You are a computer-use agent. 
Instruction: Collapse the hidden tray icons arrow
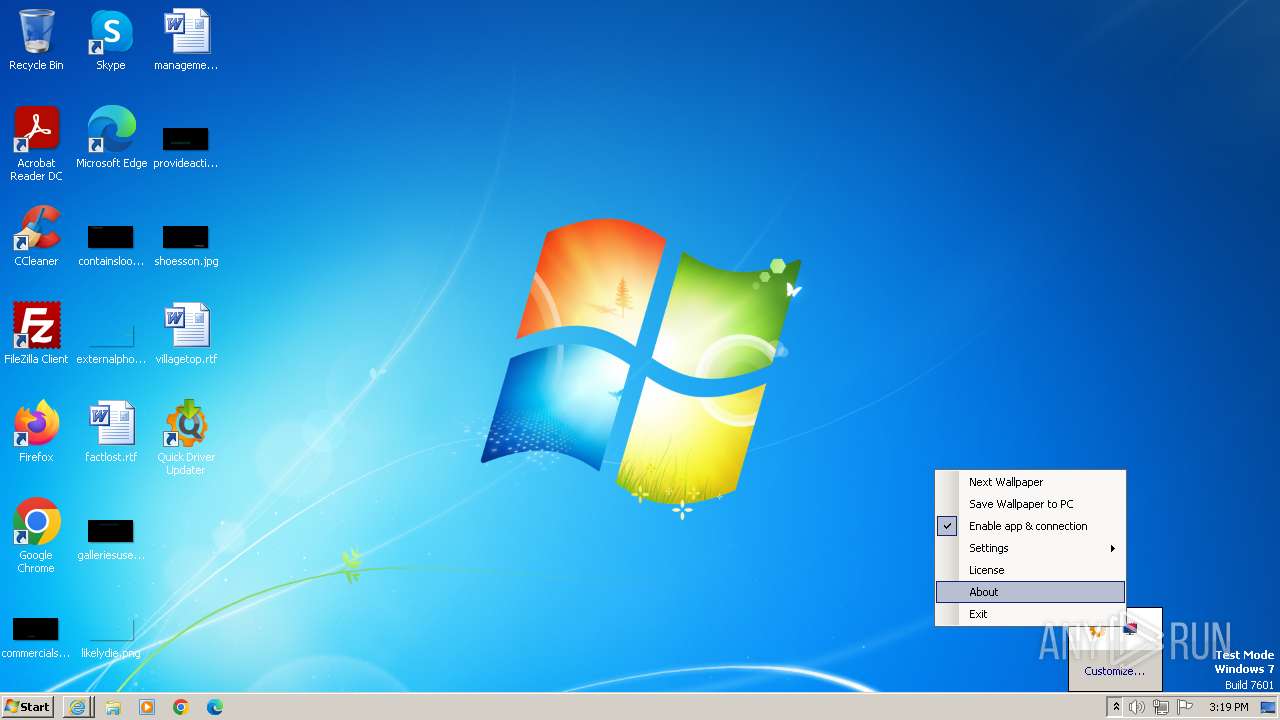pyautogui.click(x=1117, y=707)
